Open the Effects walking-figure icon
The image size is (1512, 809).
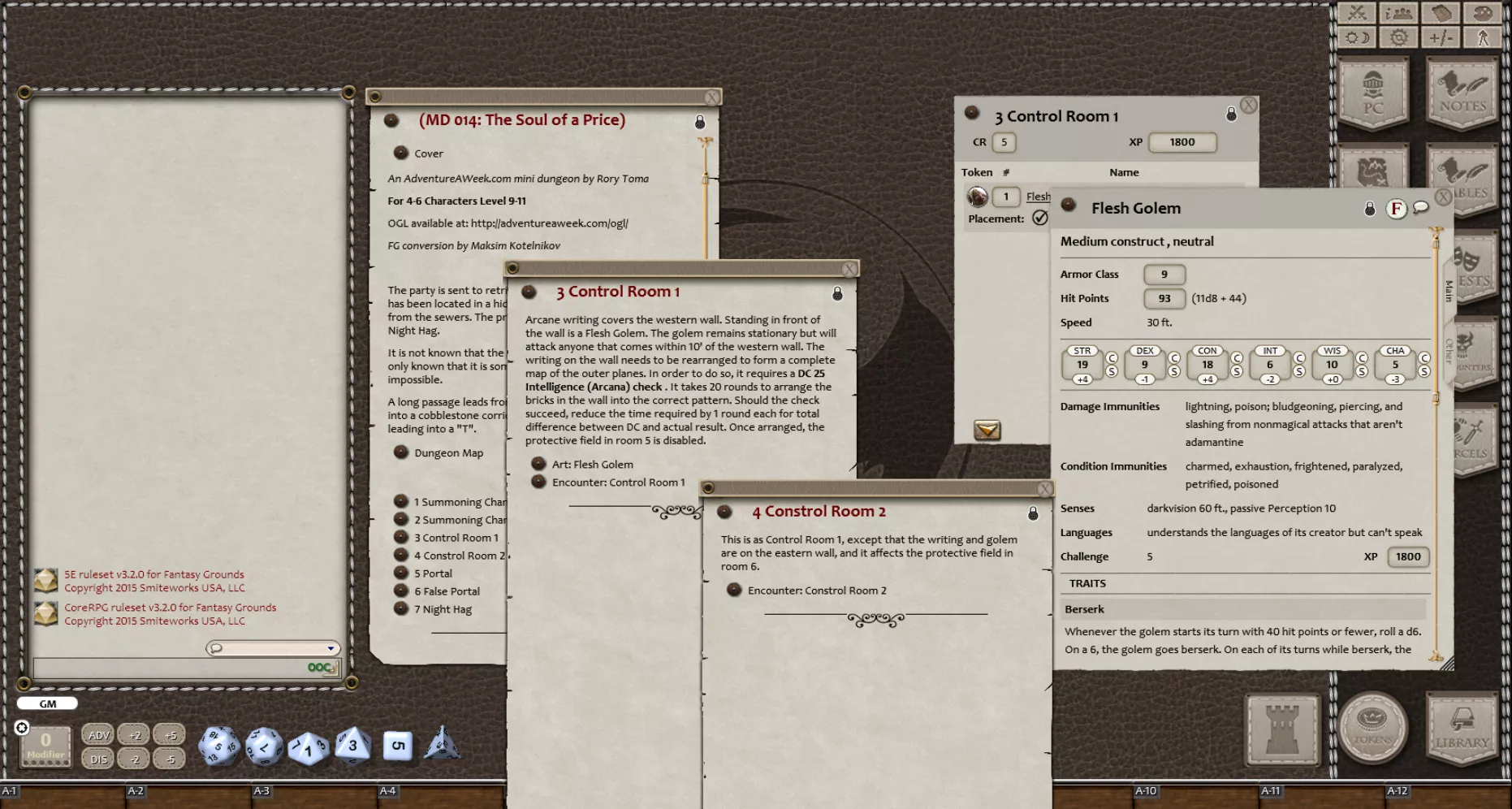click(x=1483, y=37)
